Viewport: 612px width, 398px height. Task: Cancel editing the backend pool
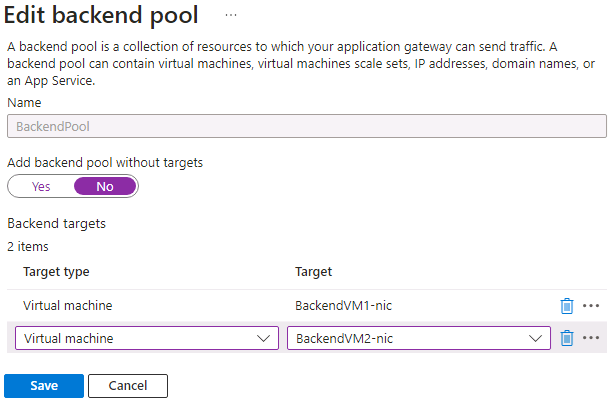tap(128, 386)
